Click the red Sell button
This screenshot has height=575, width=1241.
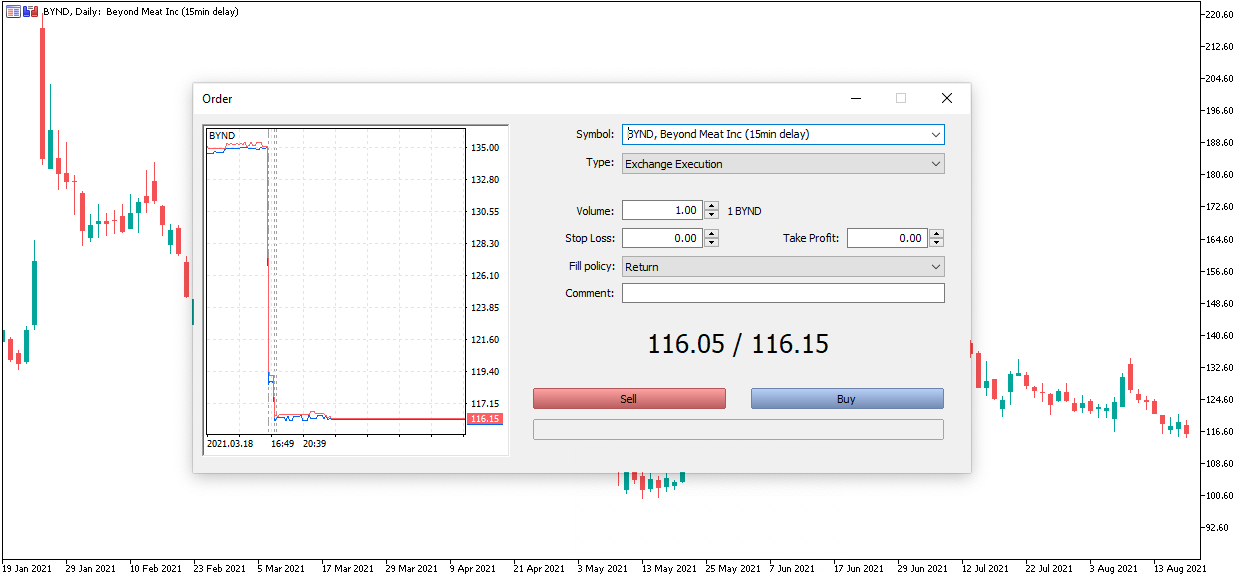[x=629, y=399]
